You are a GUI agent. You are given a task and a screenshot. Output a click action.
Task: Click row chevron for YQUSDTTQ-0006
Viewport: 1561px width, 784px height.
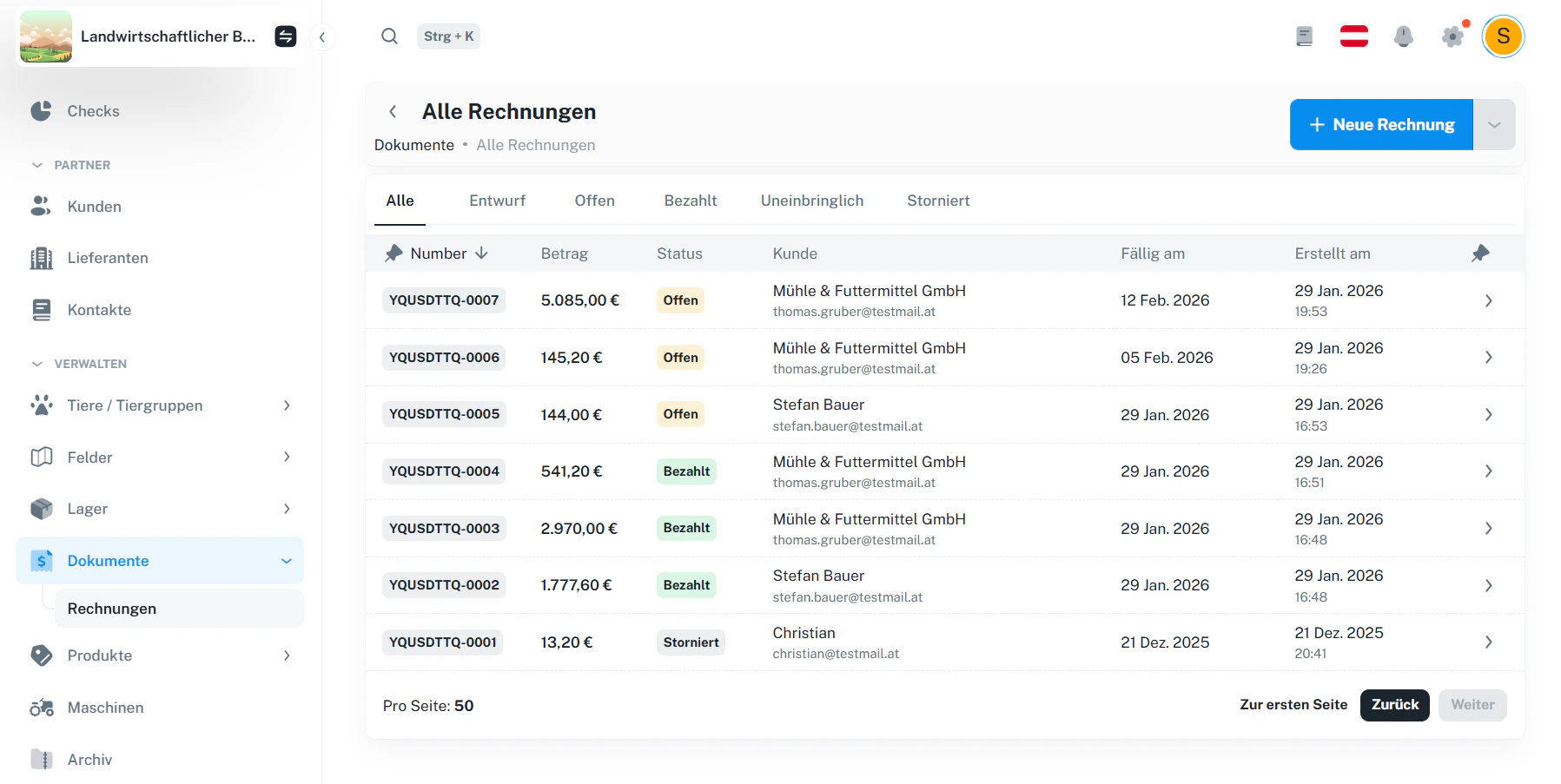tap(1488, 358)
